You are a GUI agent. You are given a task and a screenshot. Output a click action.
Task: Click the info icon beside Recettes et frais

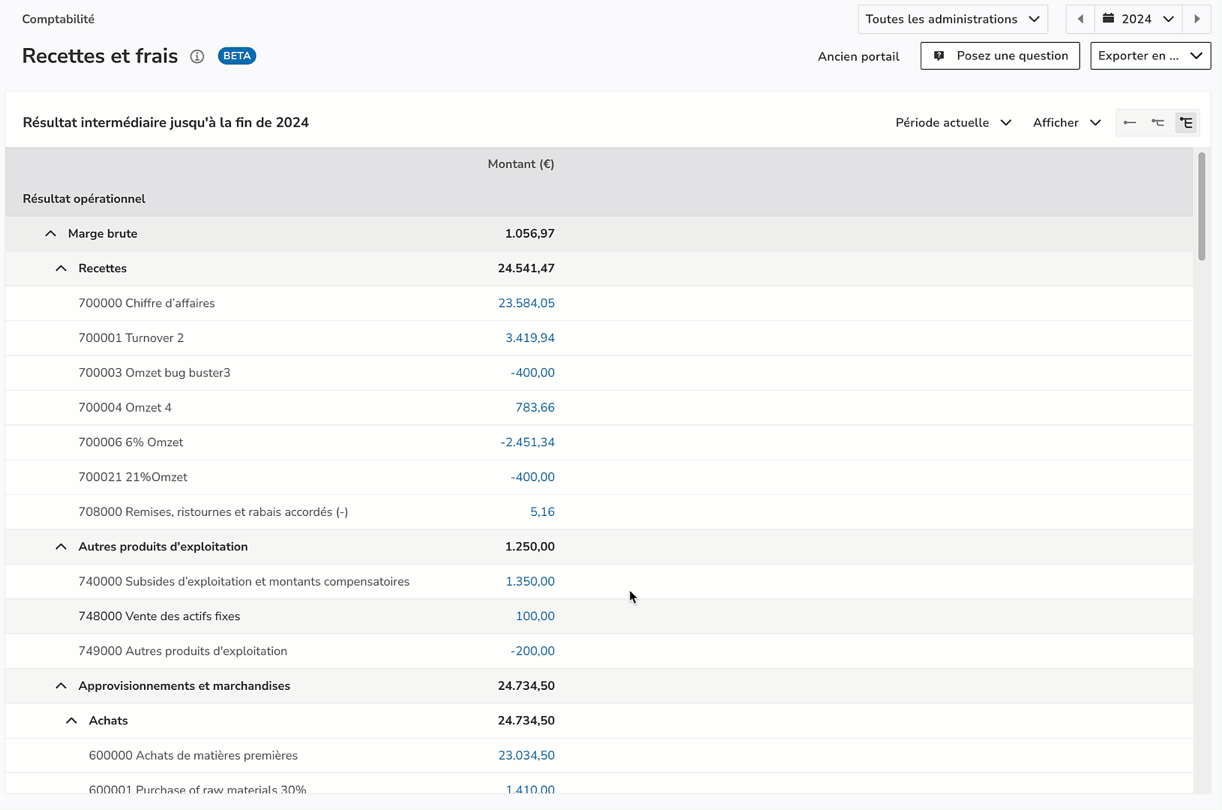197,57
